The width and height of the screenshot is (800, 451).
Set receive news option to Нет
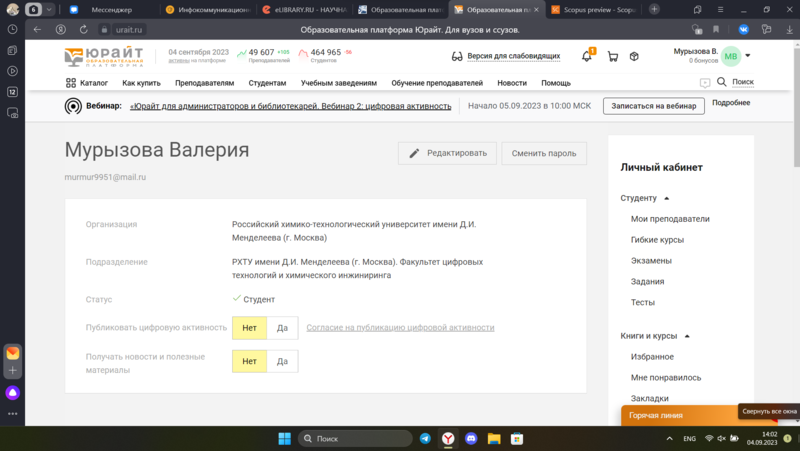[x=249, y=361]
